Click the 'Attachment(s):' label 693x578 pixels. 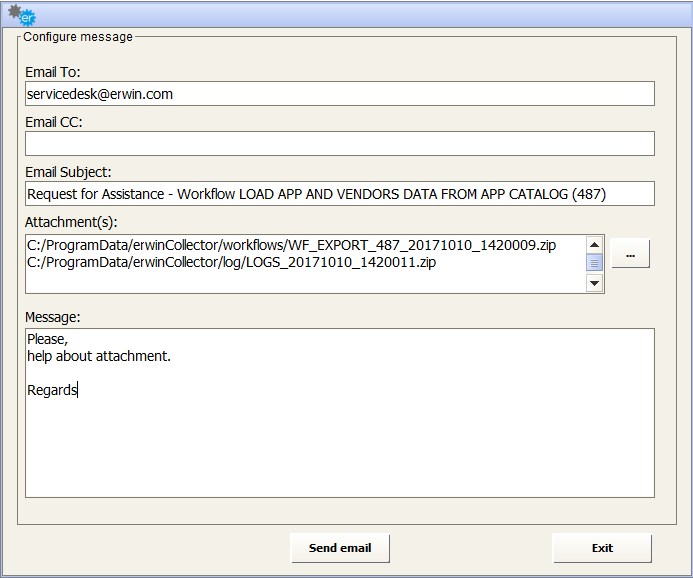72,222
